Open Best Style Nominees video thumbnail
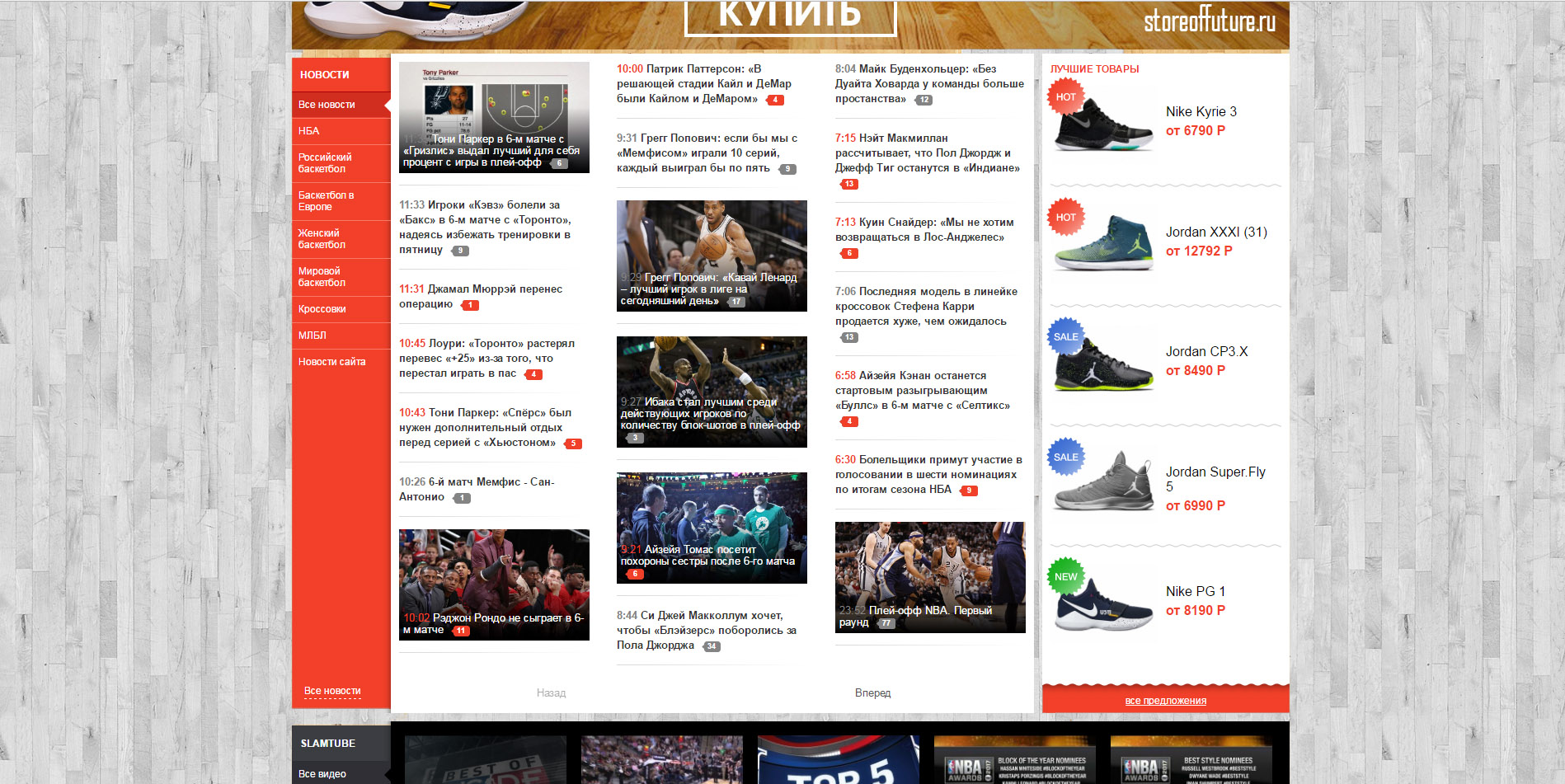Viewport: 1565px width, 784px height. point(1191,759)
